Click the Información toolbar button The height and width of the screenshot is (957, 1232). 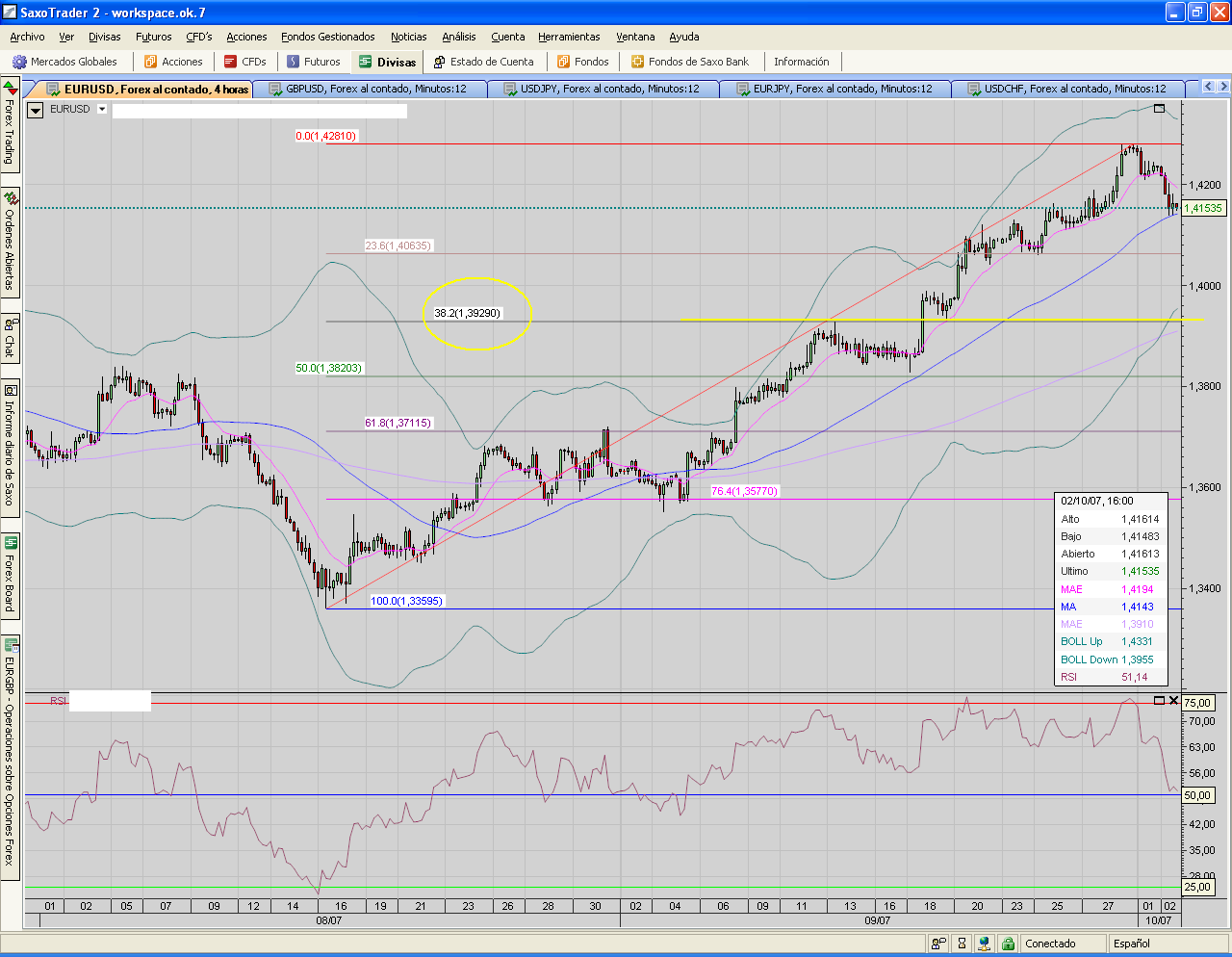click(x=801, y=62)
